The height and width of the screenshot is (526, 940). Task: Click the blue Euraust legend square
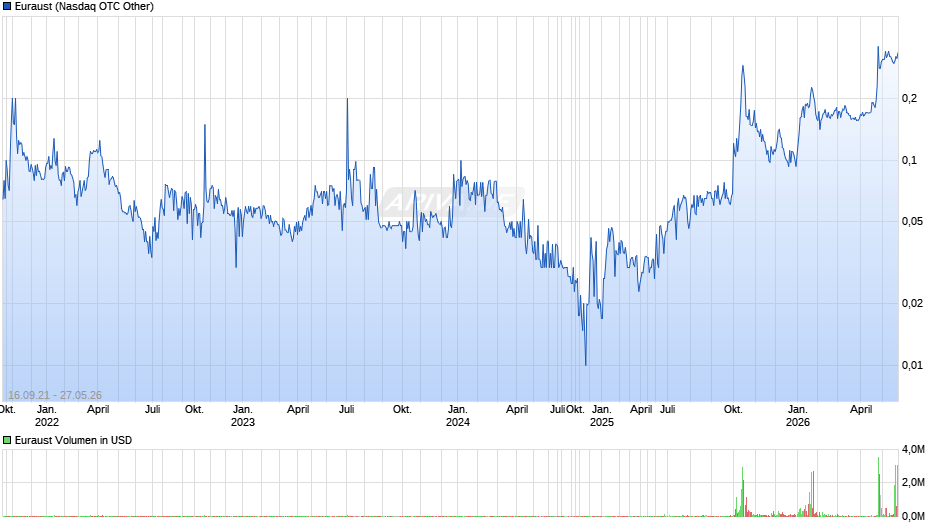click(x=7, y=7)
